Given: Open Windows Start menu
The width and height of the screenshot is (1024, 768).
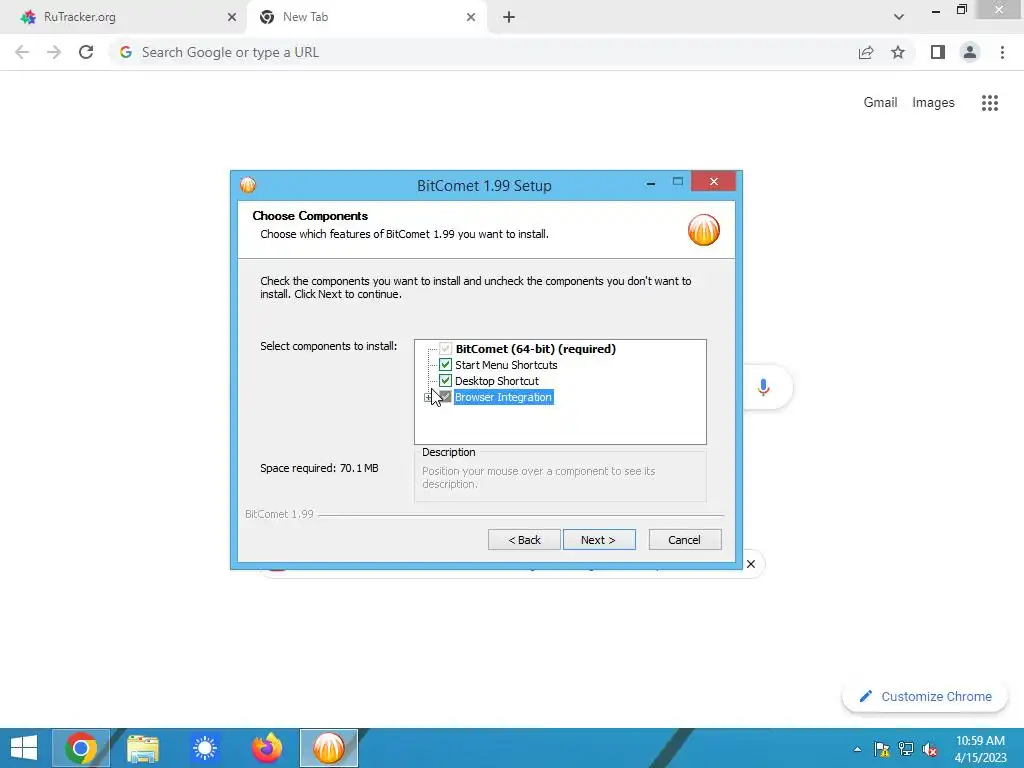Looking at the screenshot, I should (x=24, y=748).
